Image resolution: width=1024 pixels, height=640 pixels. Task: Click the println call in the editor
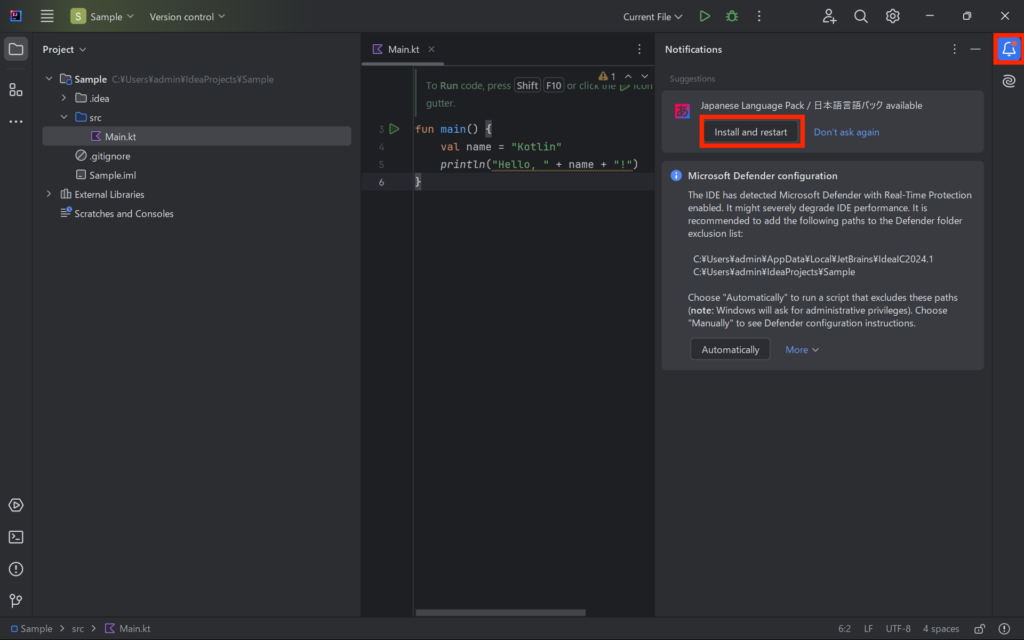point(463,165)
